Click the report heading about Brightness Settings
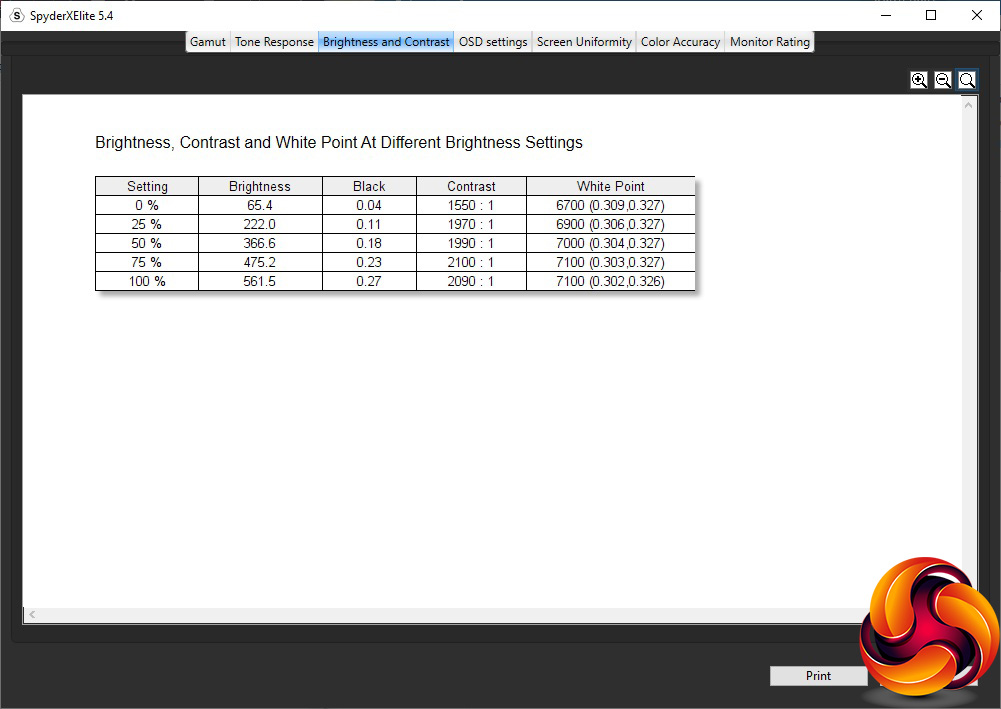The height and width of the screenshot is (709, 1001). [x=339, y=142]
